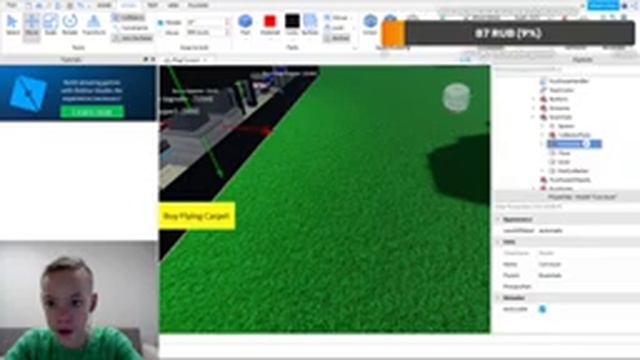Screen dimensions: 640x360
Task: Open the Home ribbon tab
Action: click(104, 5)
